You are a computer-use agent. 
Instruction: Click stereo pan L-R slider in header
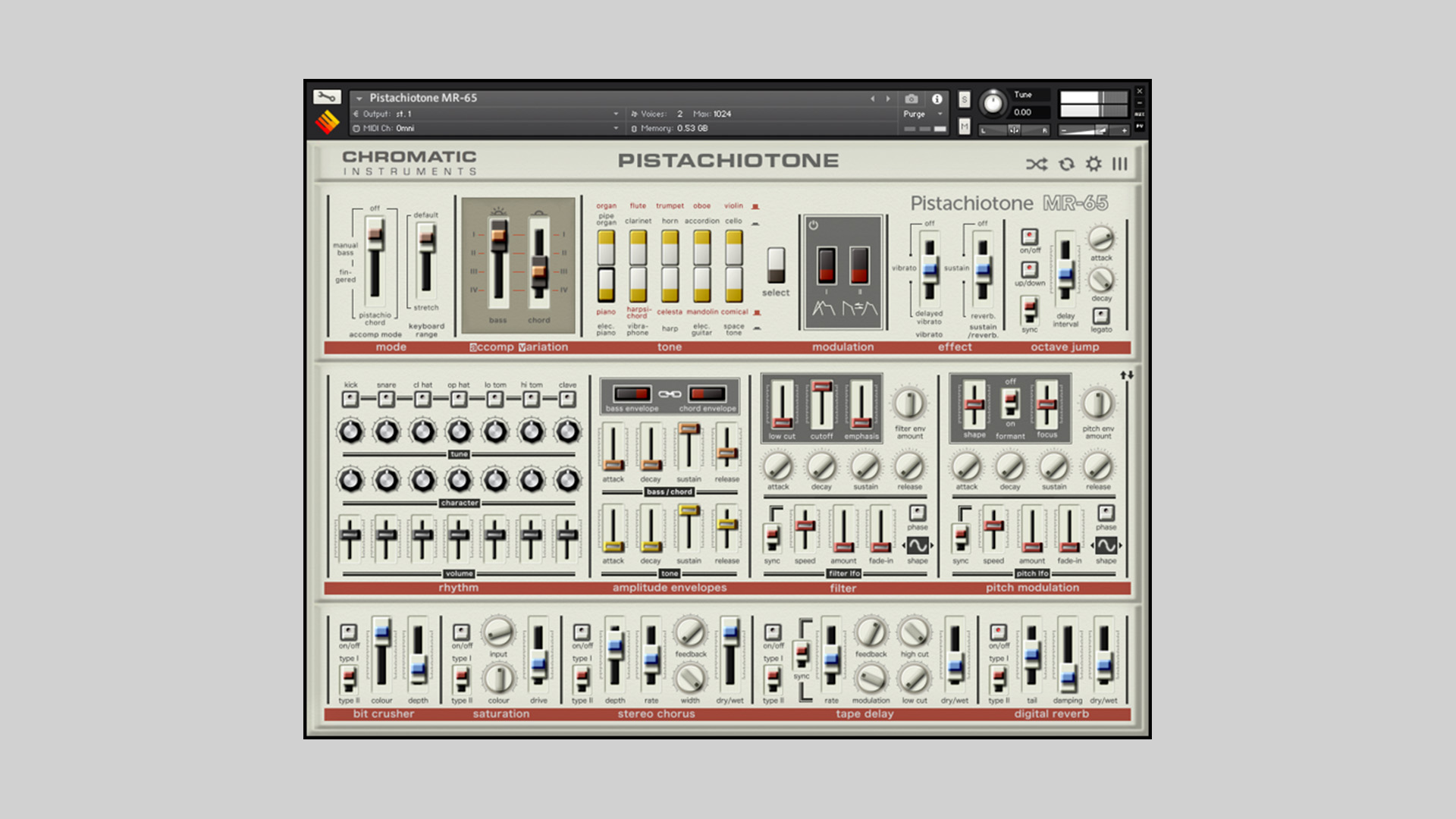coord(1014,130)
